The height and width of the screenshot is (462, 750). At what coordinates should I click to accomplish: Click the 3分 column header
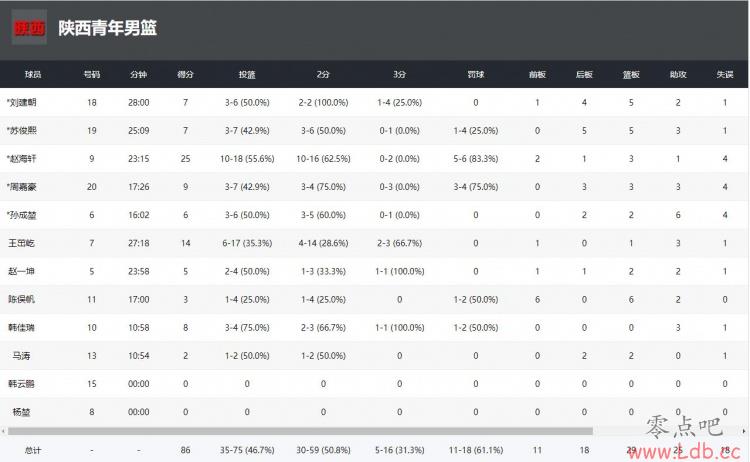click(399, 74)
